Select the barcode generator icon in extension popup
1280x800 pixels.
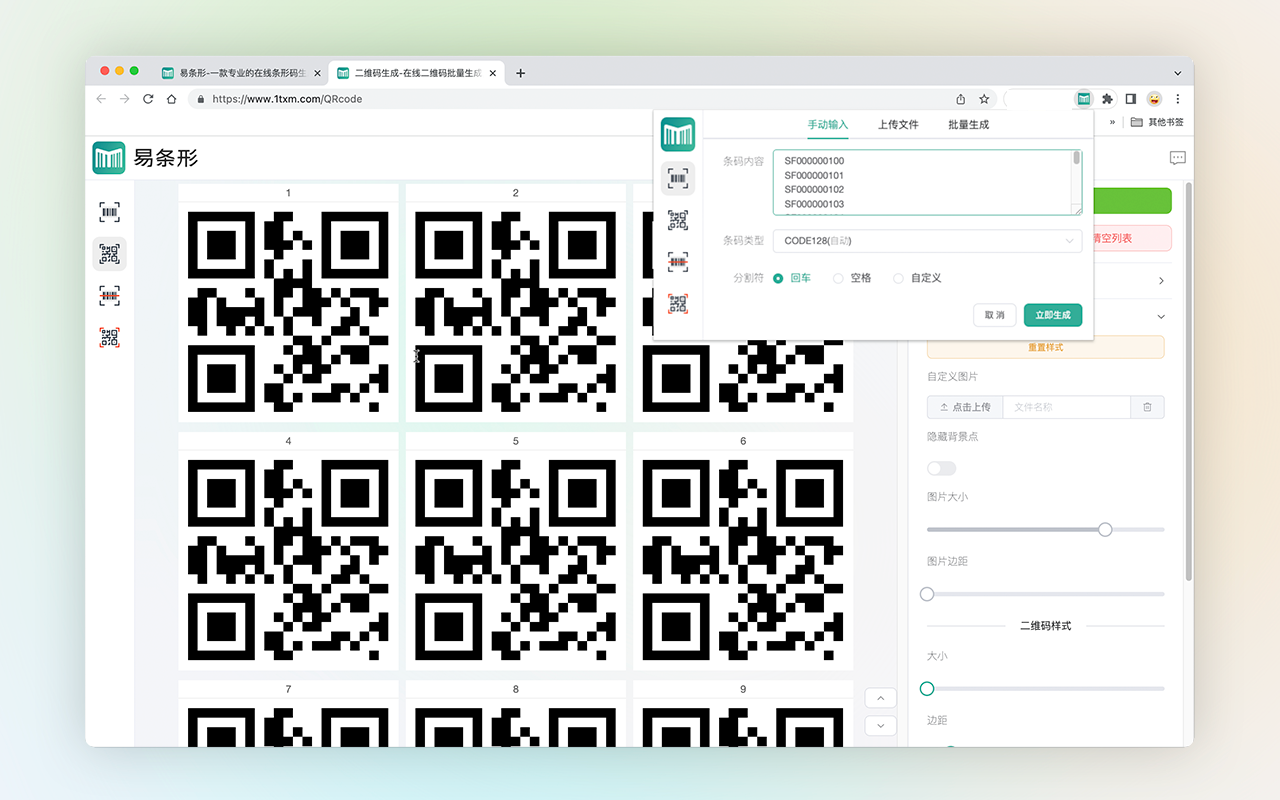click(x=678, y=178)
